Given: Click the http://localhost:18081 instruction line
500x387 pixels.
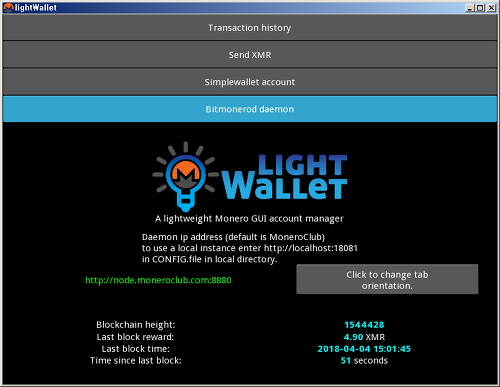Looking at the screenshot, I should click(x=250, y=248).
